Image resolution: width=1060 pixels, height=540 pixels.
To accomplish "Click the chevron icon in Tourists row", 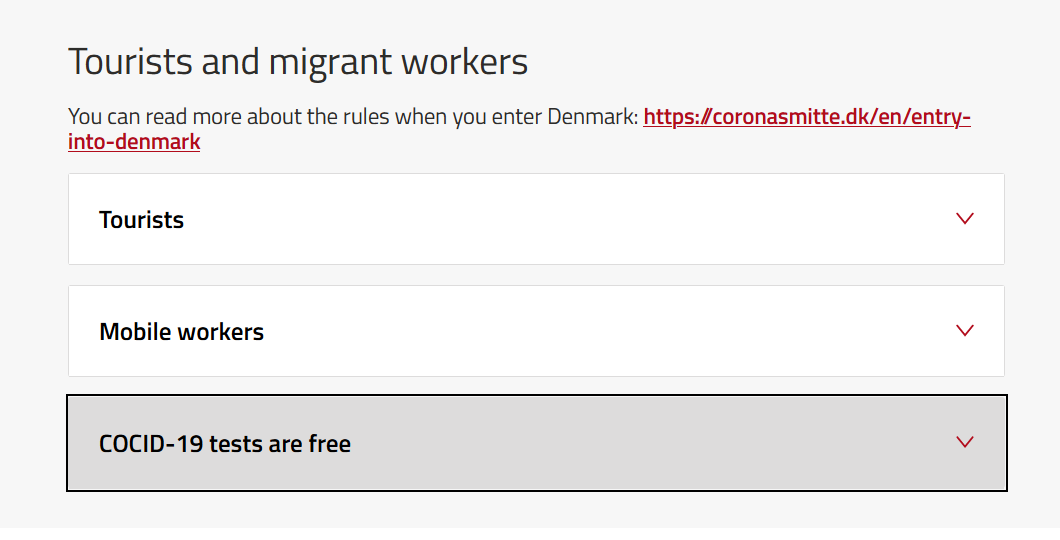I will click(965, 218).
